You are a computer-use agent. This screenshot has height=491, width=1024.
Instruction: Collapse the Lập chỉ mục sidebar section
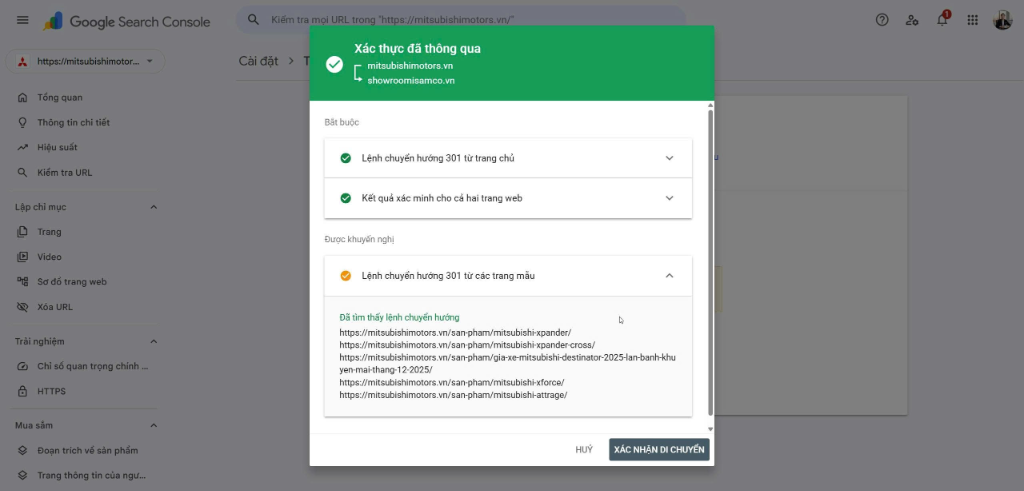[154, 207]
